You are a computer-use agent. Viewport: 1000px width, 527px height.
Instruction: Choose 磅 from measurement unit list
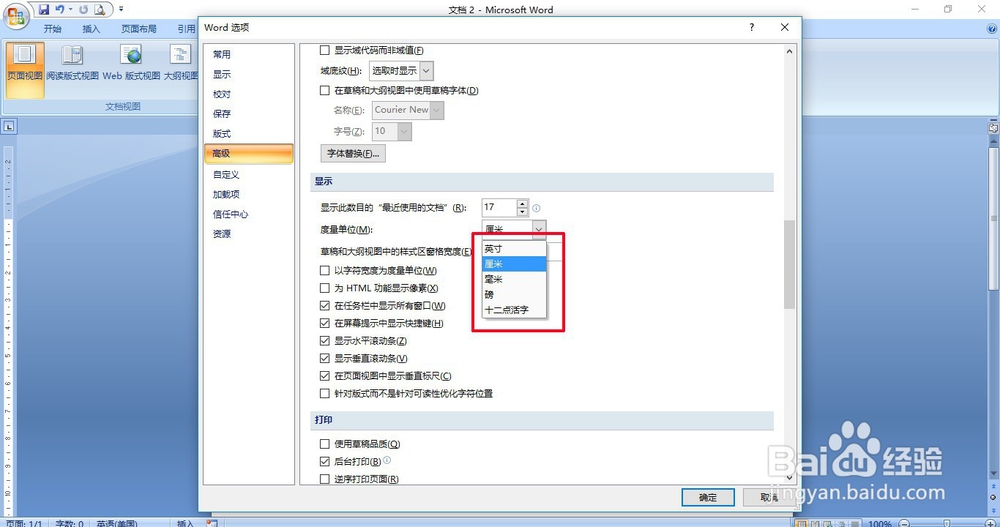coord(514,295)
